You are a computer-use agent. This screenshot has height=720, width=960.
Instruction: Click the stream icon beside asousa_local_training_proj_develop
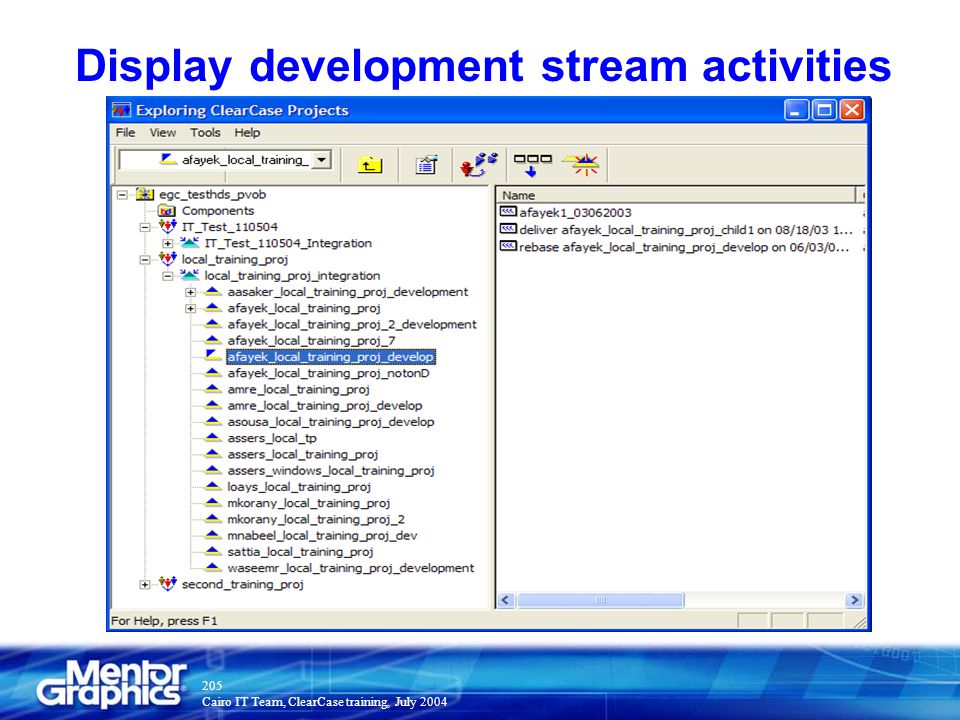(213, 422)
